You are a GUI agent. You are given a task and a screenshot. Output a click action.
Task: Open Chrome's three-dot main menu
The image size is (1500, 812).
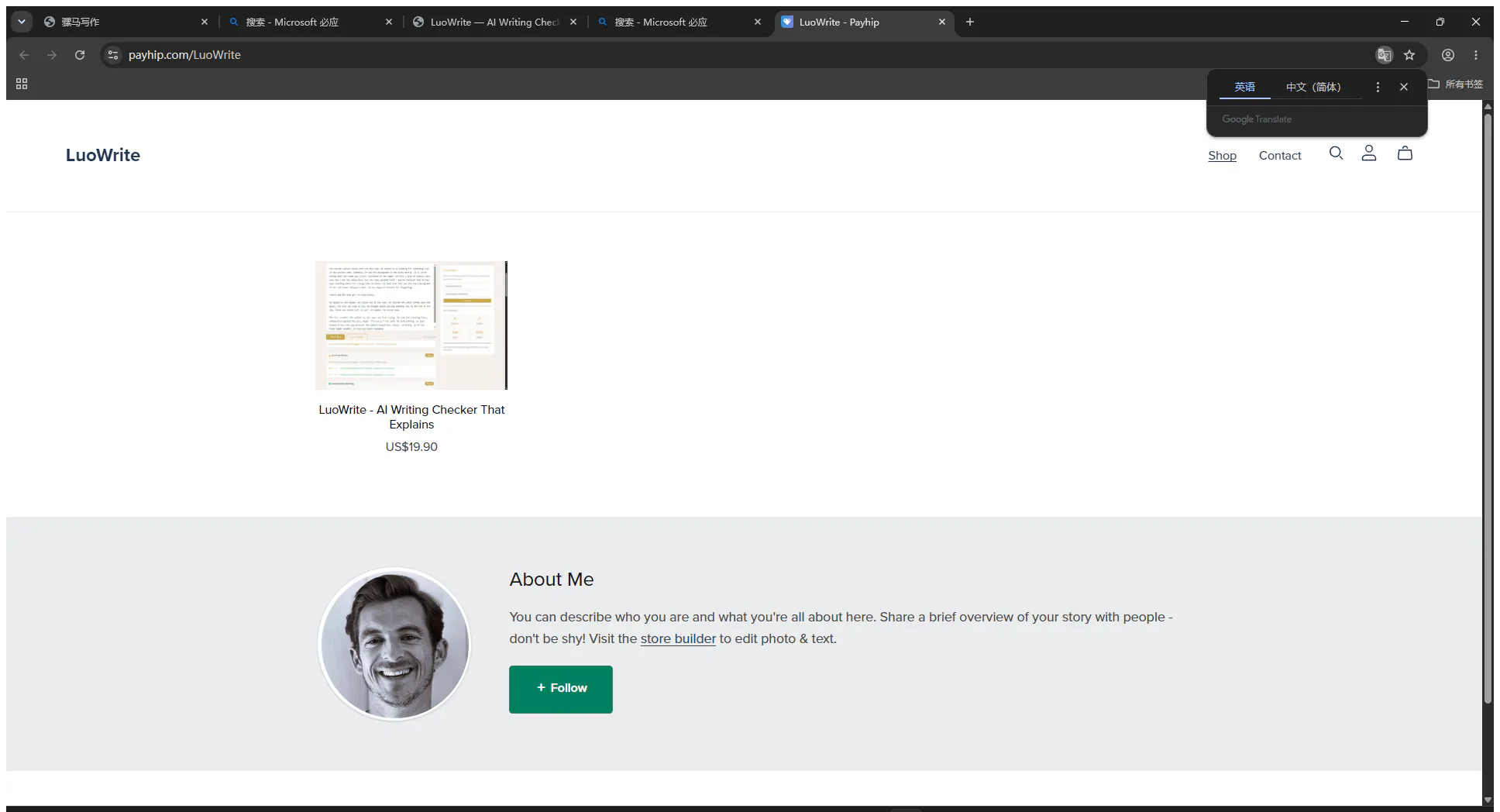pos(1476,55)
